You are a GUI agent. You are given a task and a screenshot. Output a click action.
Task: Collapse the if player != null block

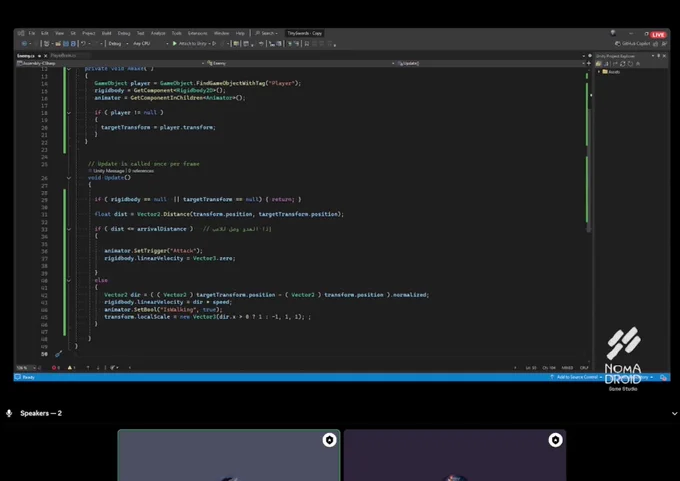69,113
